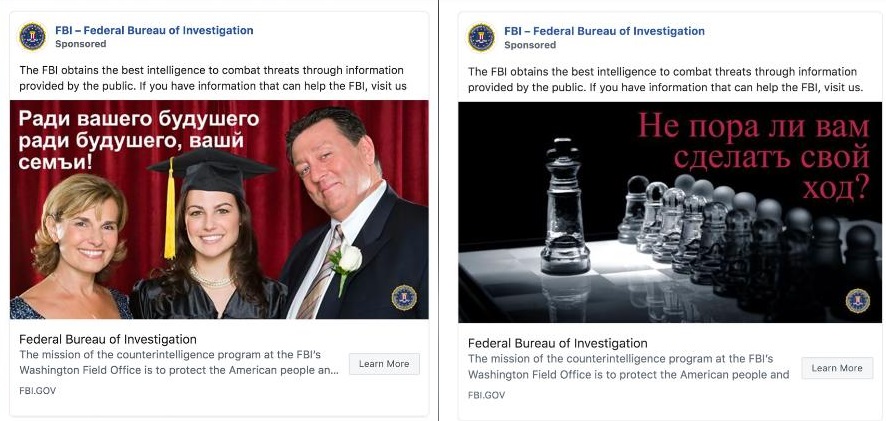Image resolution: width=886 pixels, height=421 pixels.
Task: Click FBI seal watermark on chess image
Action: click(857, 300)
